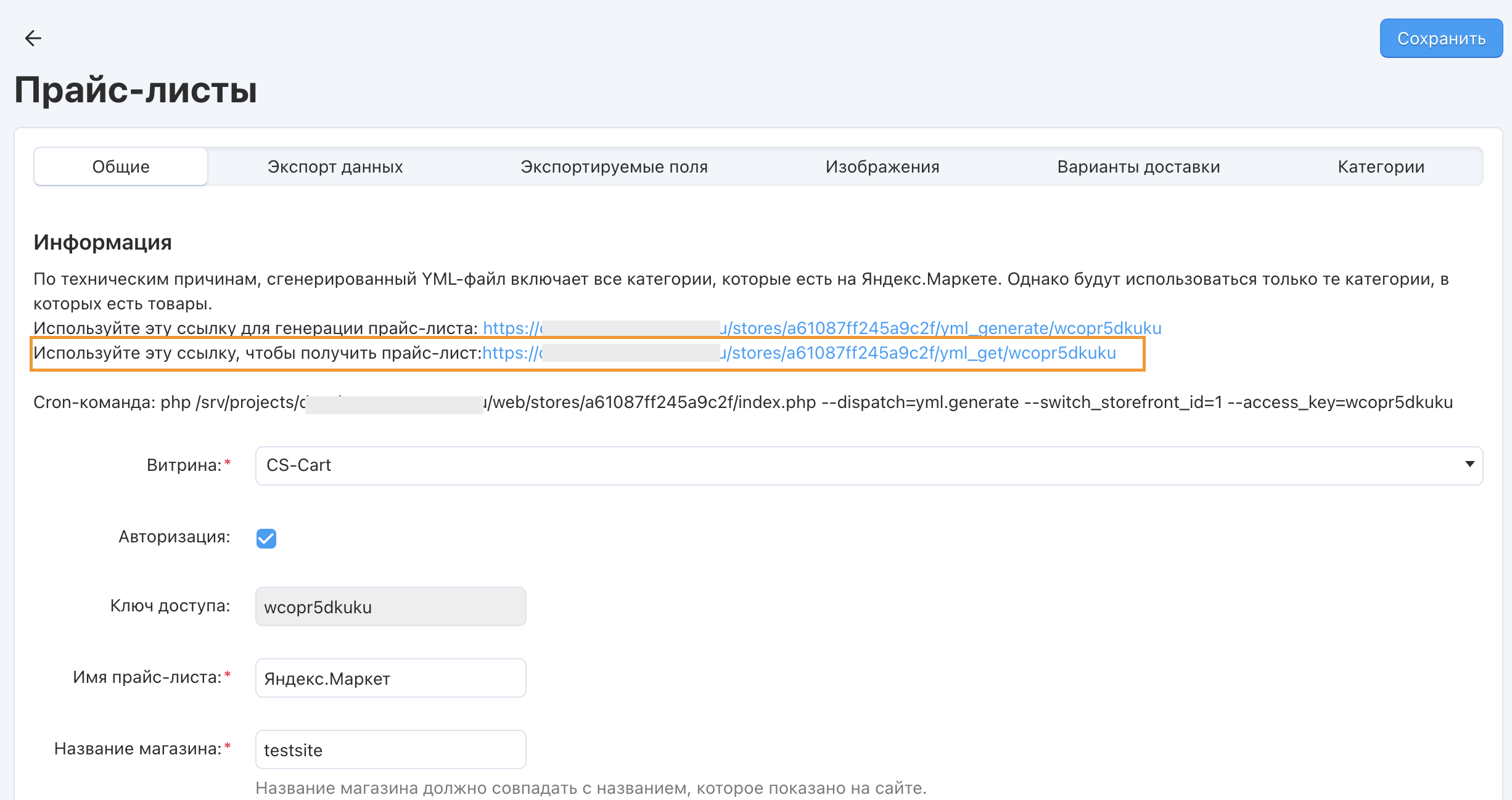This screenshot has width=1512, height=800.
Task: Select the Изображения tab
Action: coord(882,166)
